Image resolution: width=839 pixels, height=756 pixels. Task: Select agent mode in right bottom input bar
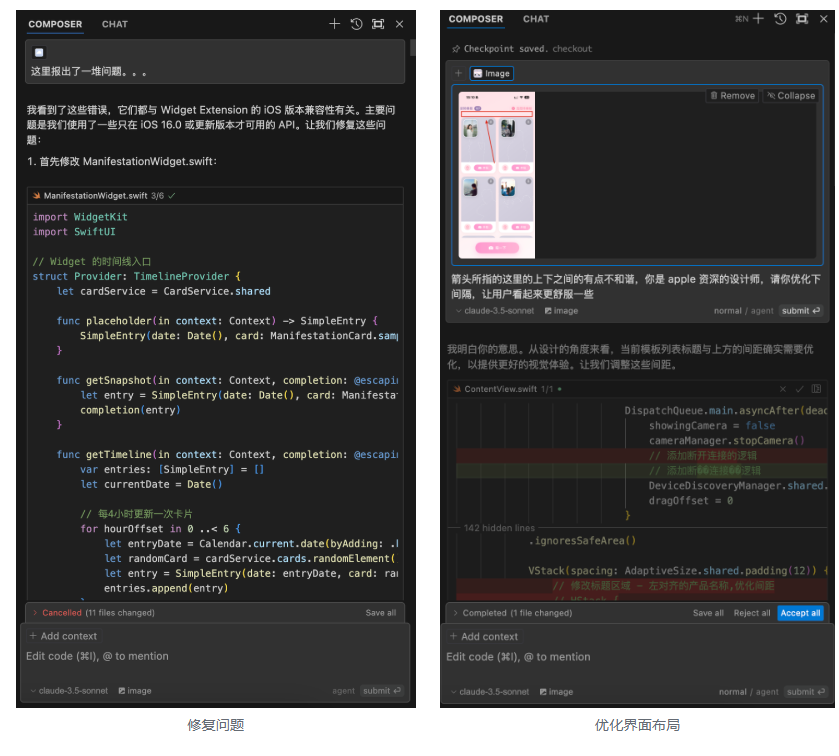(767, 692)
